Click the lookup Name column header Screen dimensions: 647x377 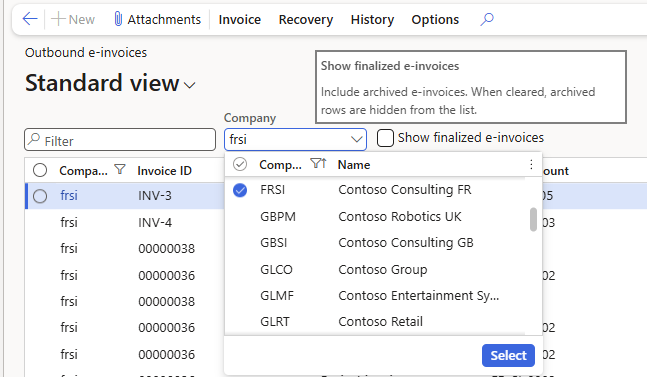point(354,165)
